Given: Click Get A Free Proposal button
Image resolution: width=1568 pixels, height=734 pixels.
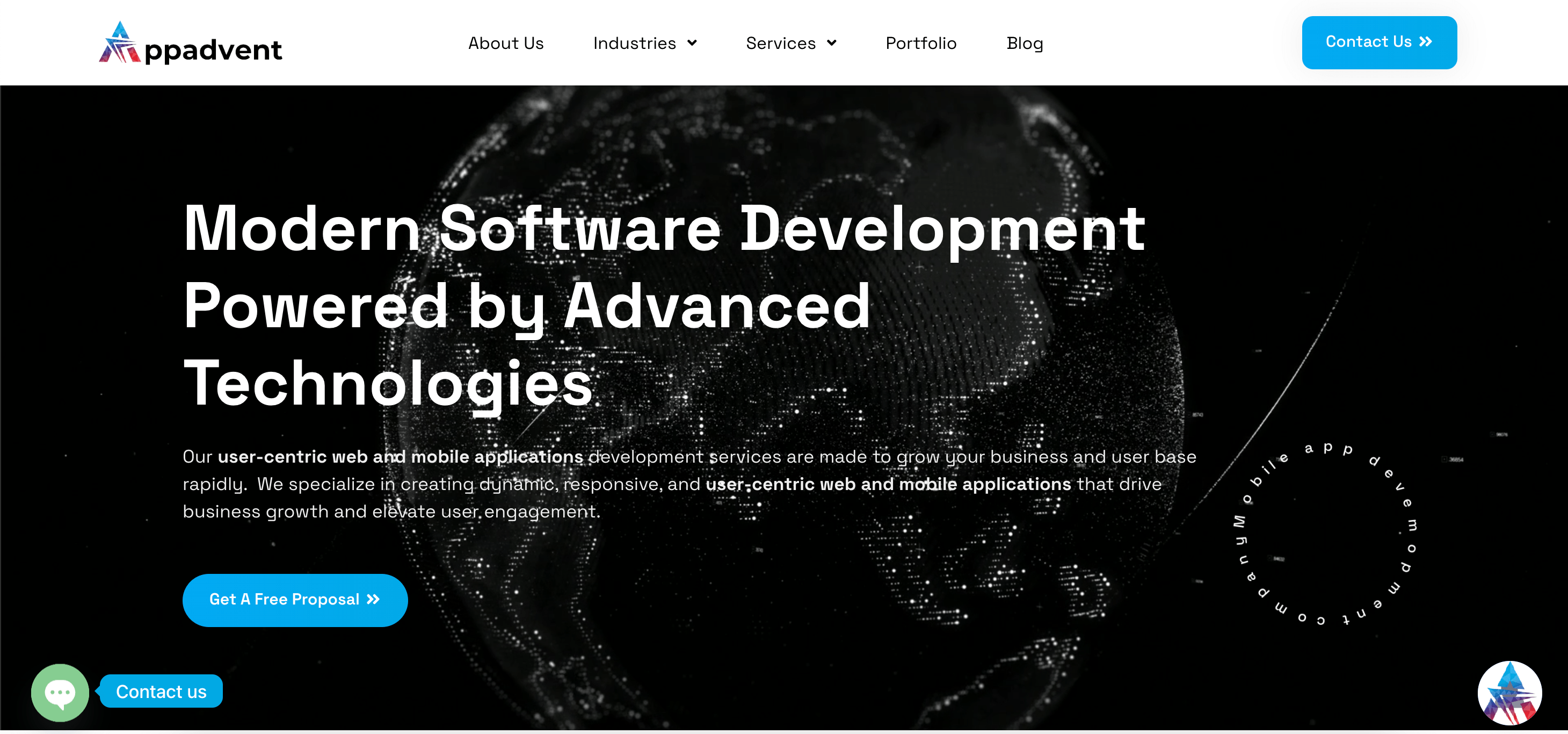Looking at the screenshot, I should (284, 600).
